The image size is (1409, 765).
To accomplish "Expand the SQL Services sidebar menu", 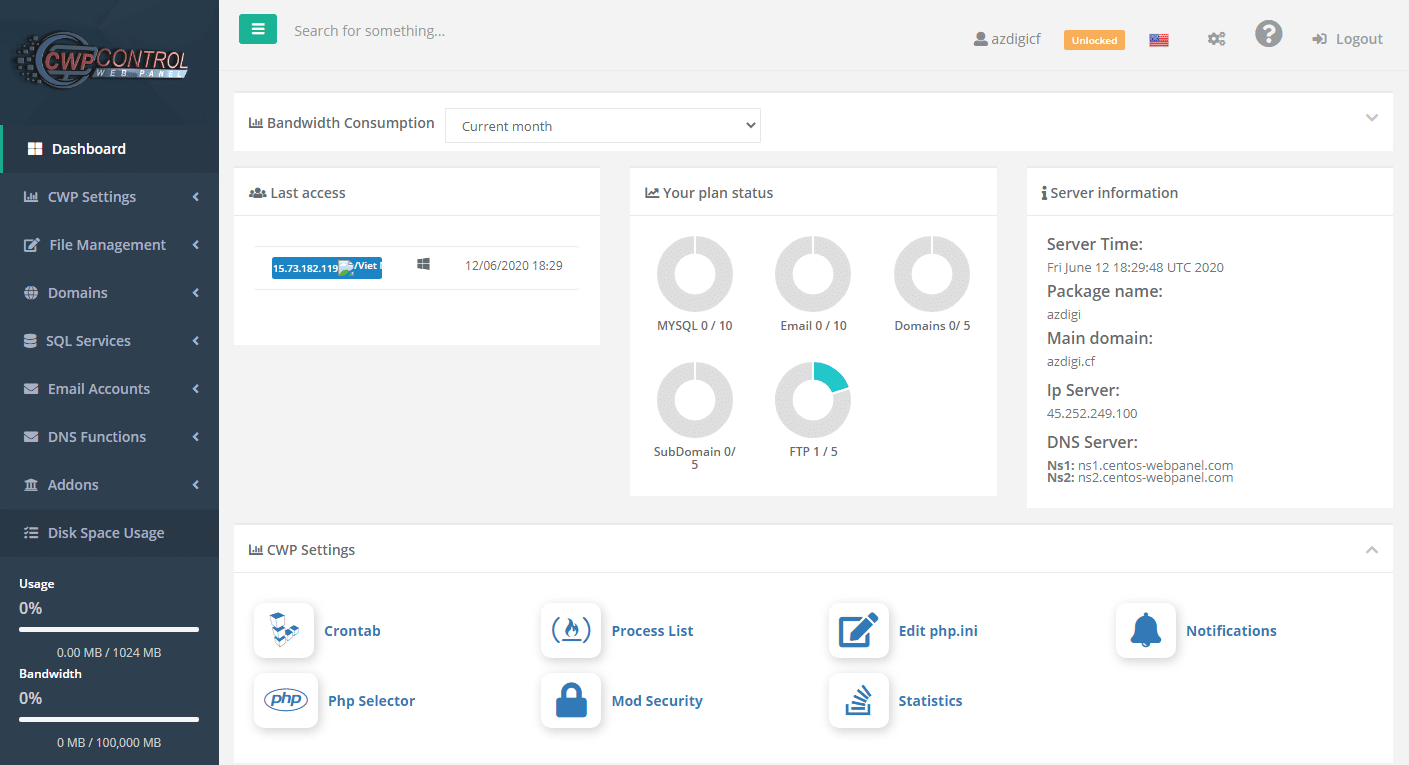I will pyautogui.click(x=88, y=341).
